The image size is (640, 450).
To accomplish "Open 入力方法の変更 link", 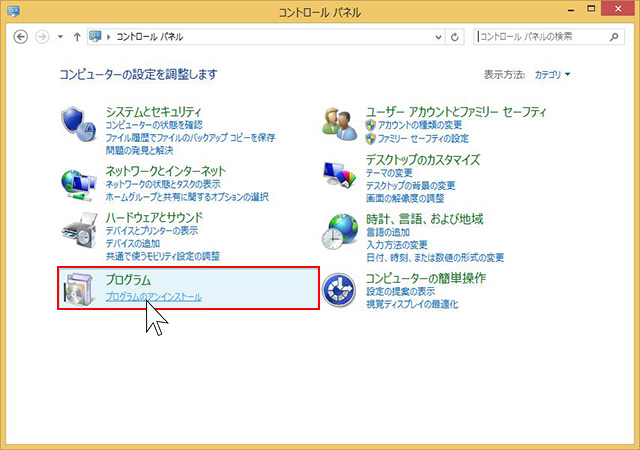I will tap(397, 245).
